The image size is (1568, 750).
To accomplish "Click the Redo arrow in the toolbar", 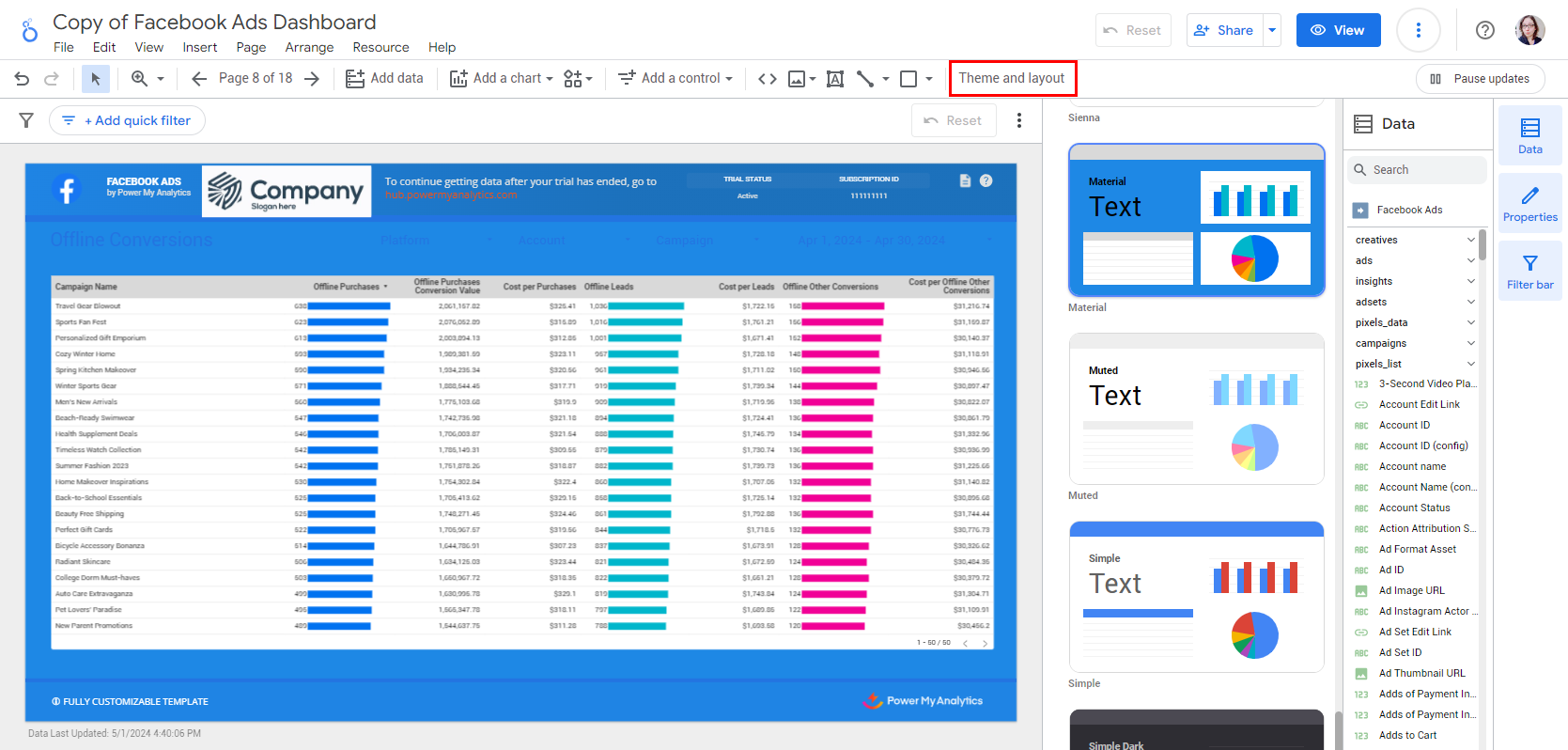I will pos(52,79).
